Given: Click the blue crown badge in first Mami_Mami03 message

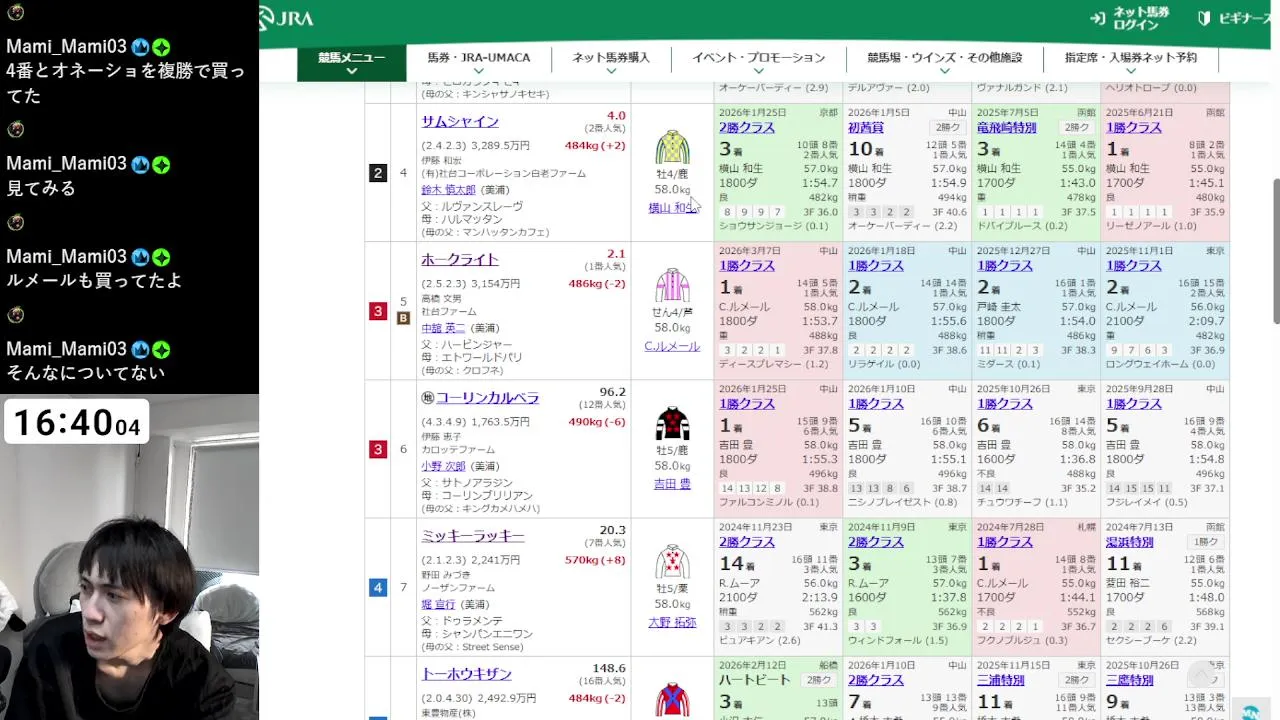Looking at the screenshot, I should 140,47.
